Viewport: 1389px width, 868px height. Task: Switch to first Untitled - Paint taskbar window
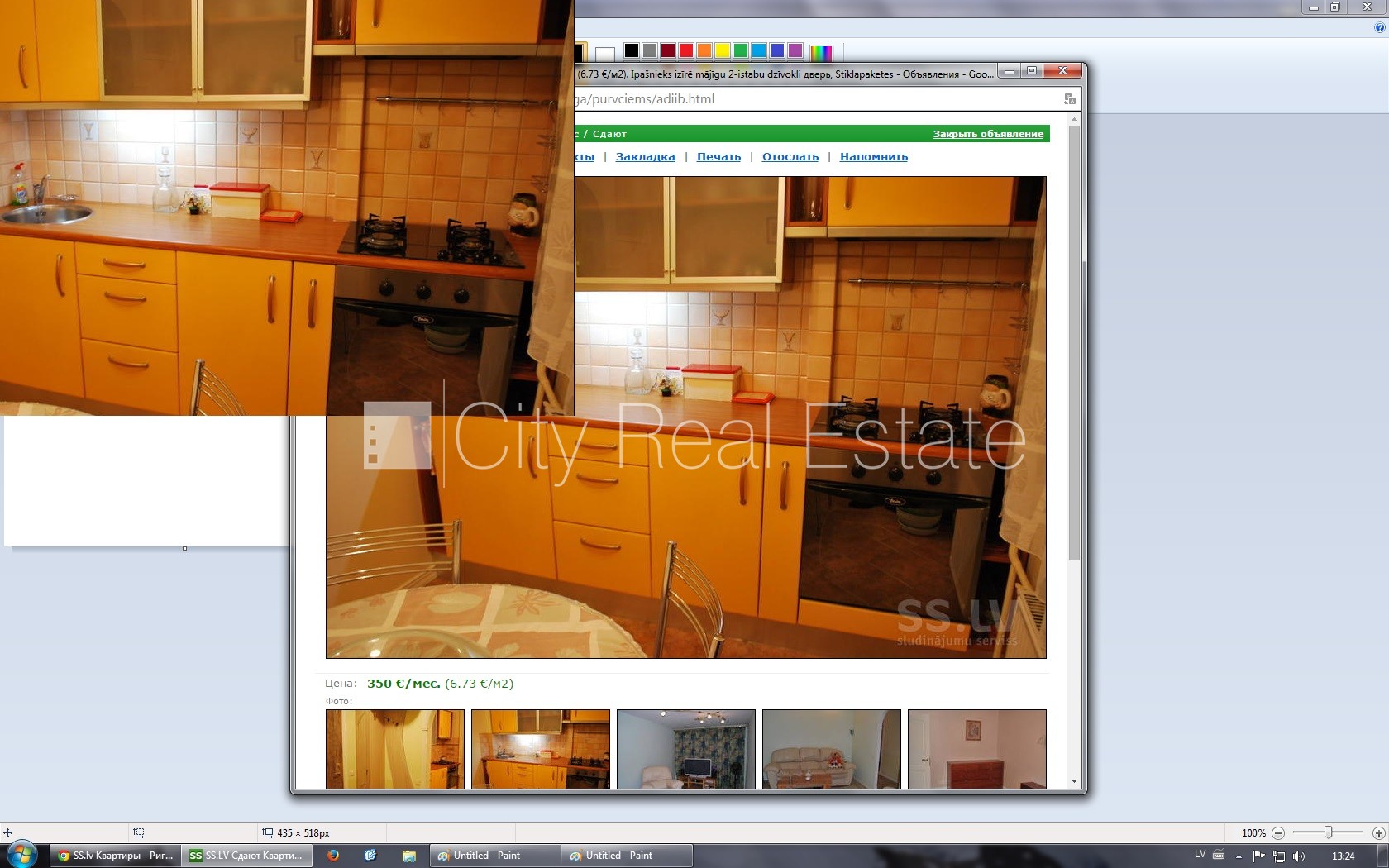[x=486, y=856]
